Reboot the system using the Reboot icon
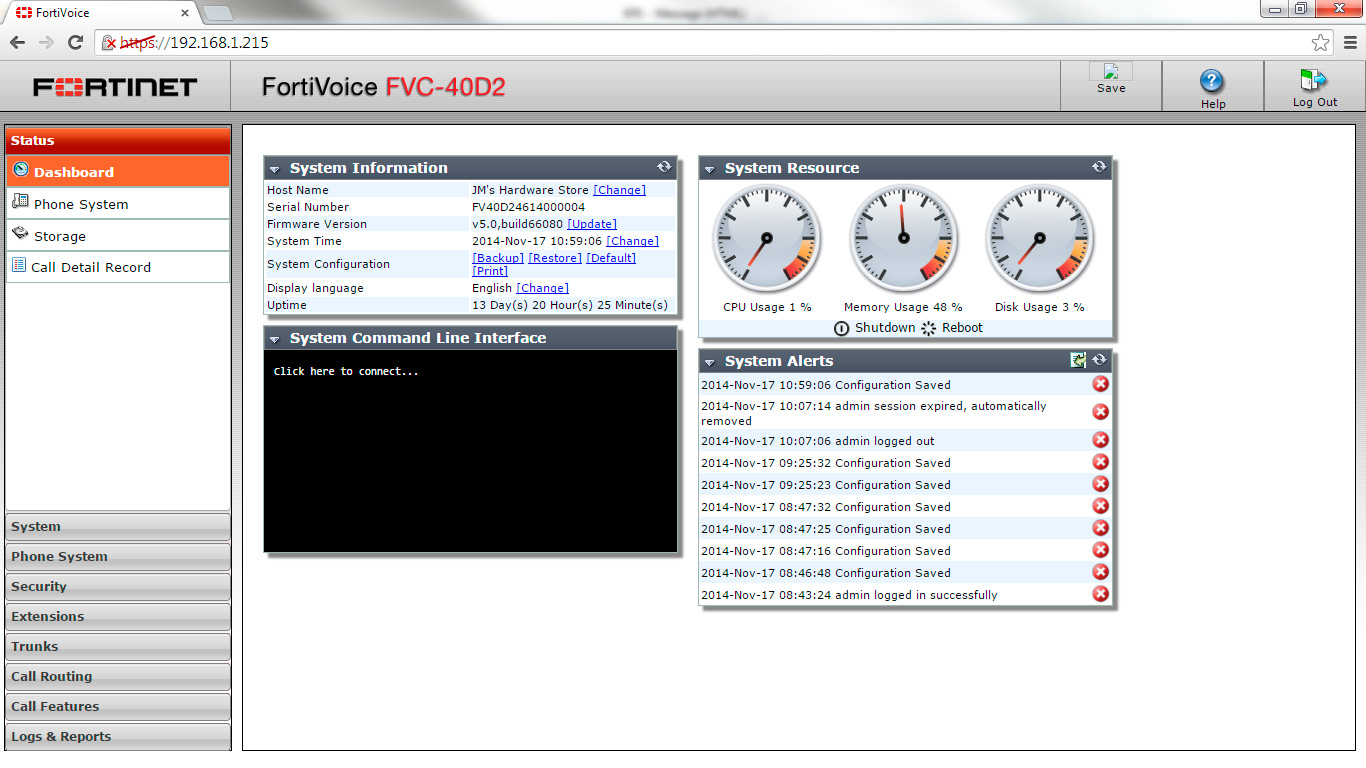 pyautogui.click(x=929, y=328)
